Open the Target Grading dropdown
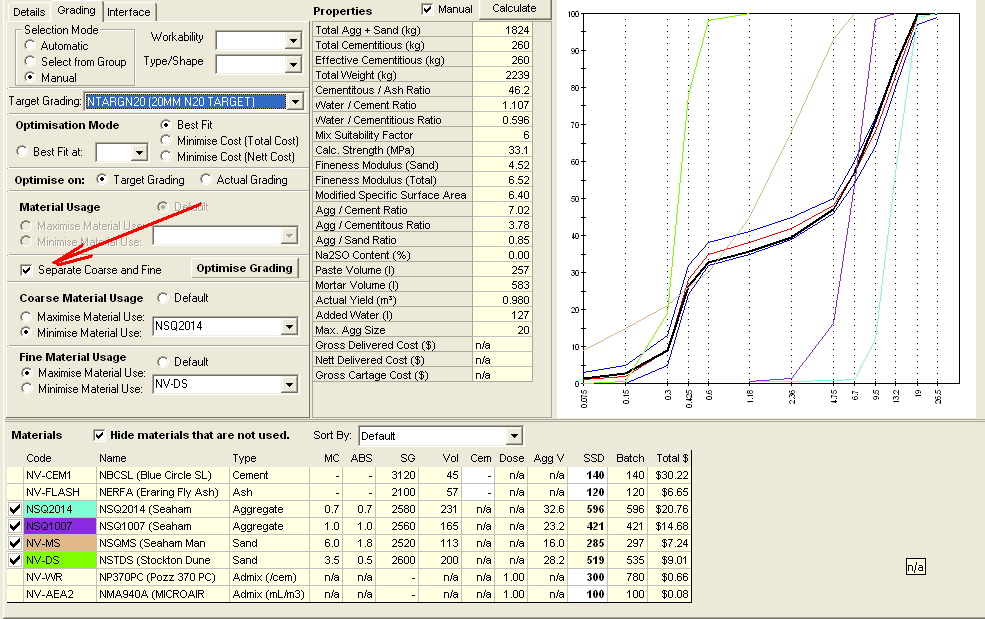985x619 pixels. click(294, 102)
